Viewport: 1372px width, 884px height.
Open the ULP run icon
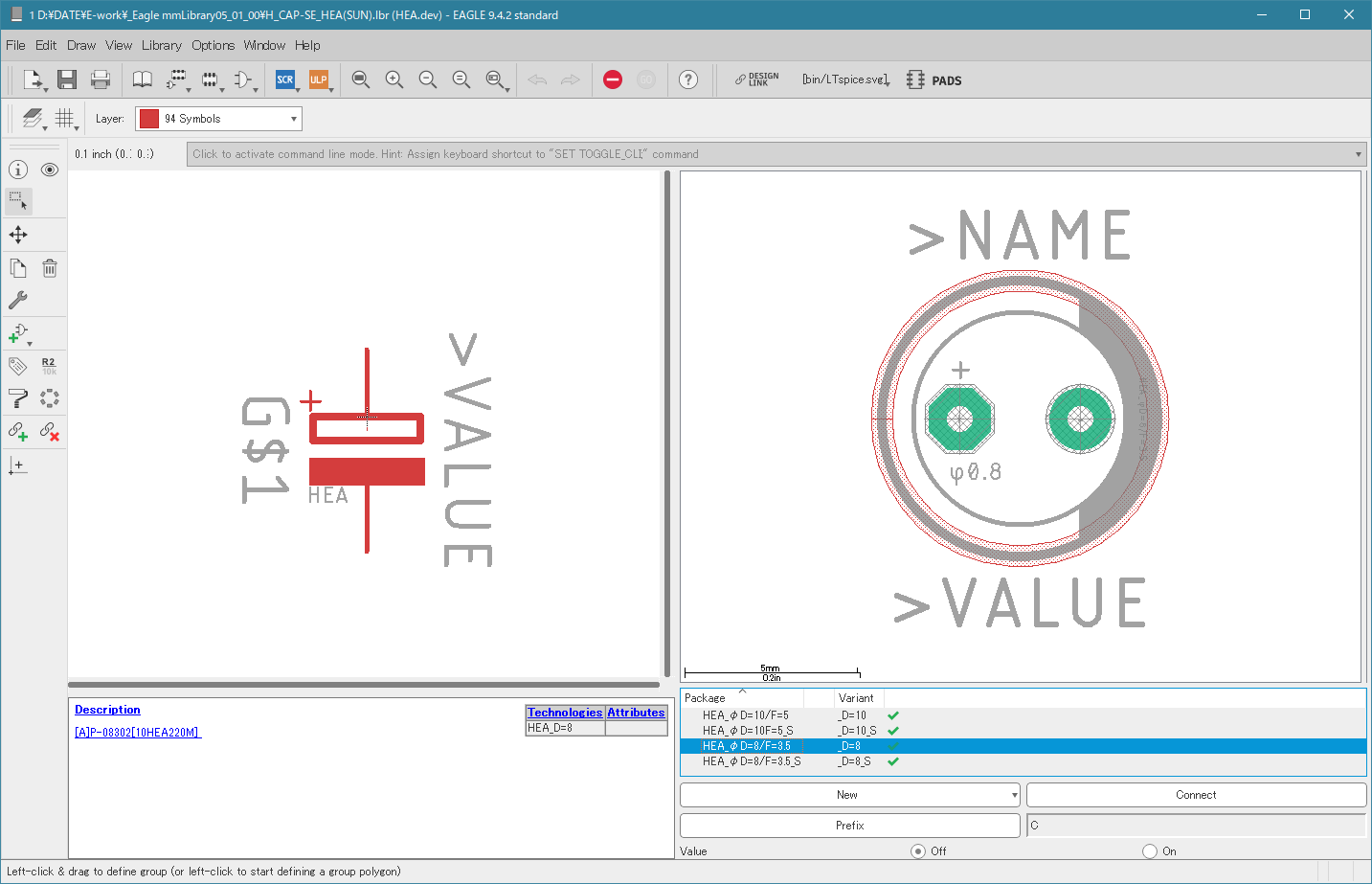click(x=319, y=79)
